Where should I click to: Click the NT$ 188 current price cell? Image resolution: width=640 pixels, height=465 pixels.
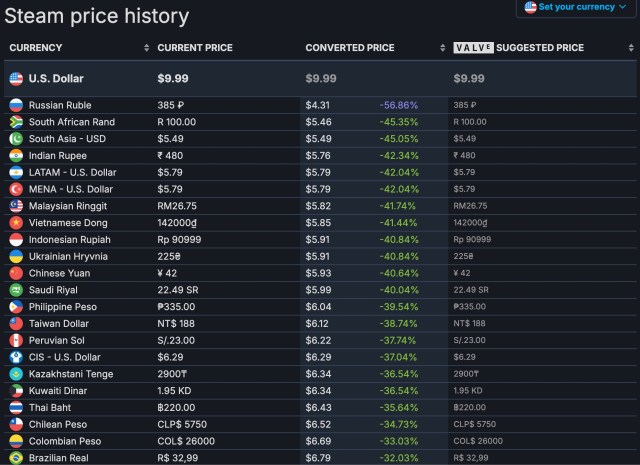coord(176,323)
